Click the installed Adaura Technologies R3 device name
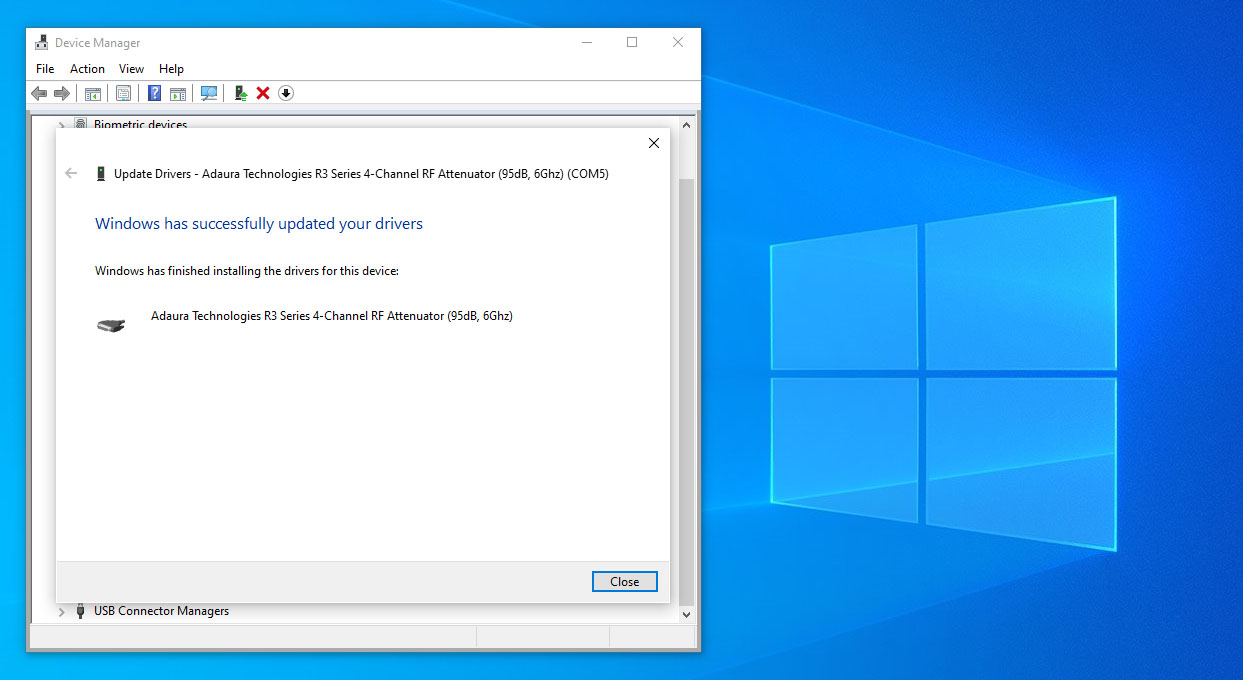Screen dimensions: 1243x680 pyautogui.click(x=332, y=316)
